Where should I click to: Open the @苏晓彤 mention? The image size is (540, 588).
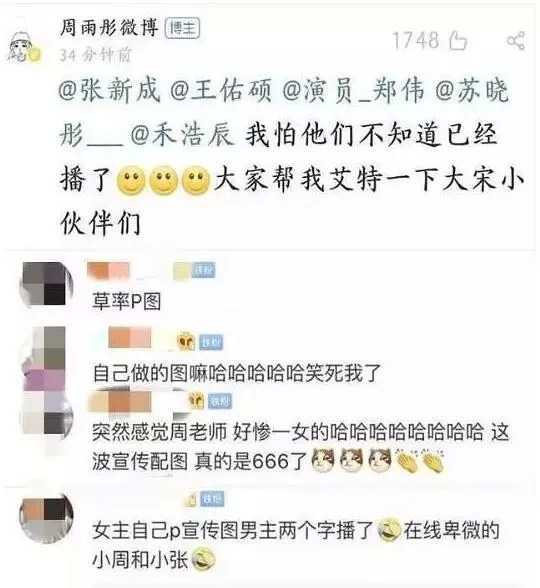click(x=472, y=90)
